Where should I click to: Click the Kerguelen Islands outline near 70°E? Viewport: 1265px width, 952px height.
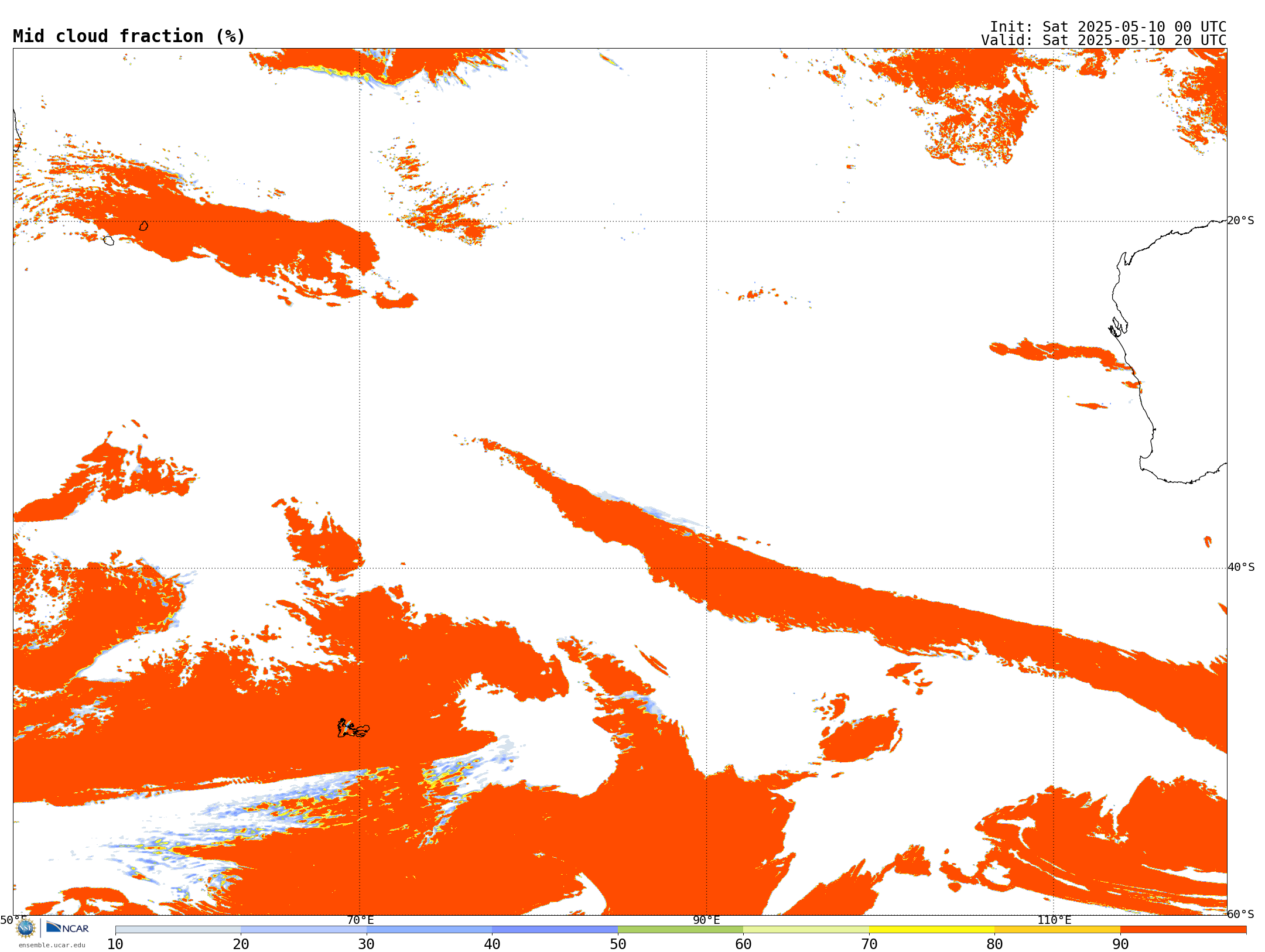point(353,728)
